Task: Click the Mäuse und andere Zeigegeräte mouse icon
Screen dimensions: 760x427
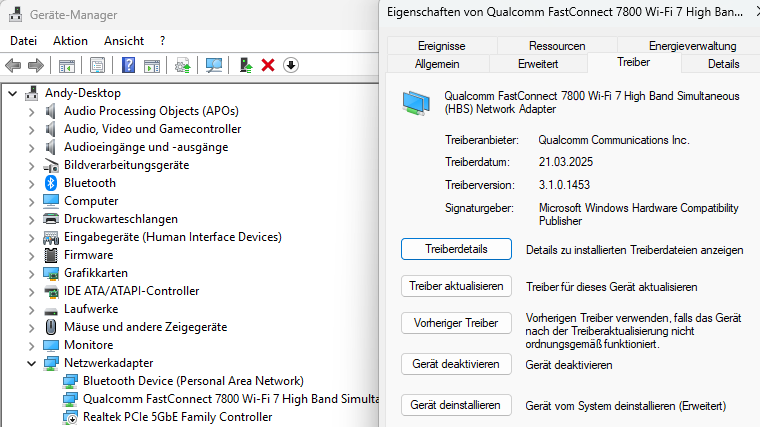Action: tap(51, 327)
